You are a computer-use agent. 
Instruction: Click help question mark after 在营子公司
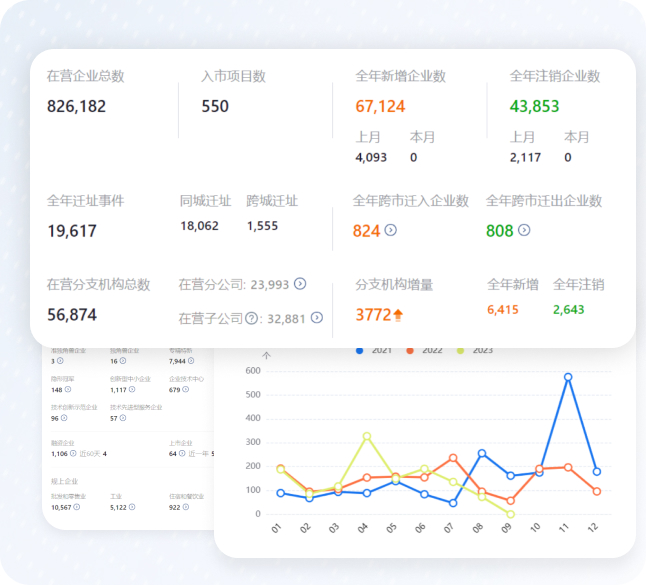[x=251, y=318]
